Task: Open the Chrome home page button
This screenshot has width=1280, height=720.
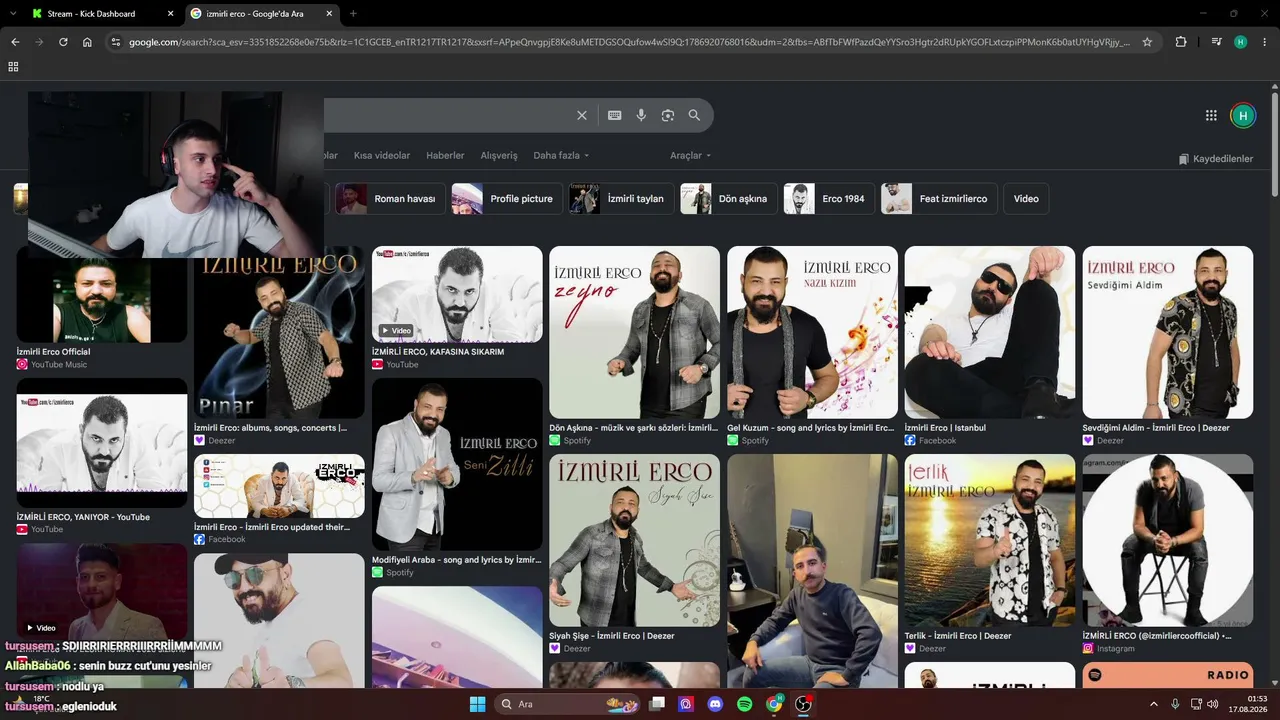Action: pos(87,42)
